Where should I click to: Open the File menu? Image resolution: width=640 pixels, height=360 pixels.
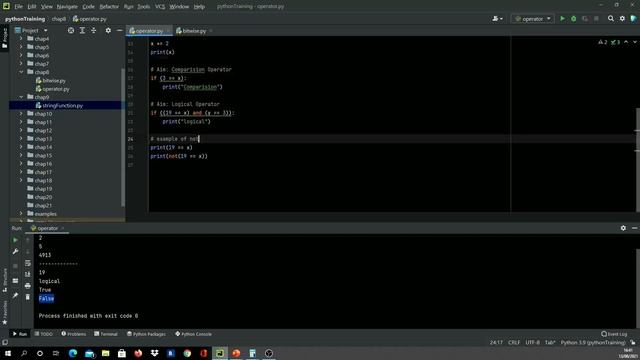18,7
